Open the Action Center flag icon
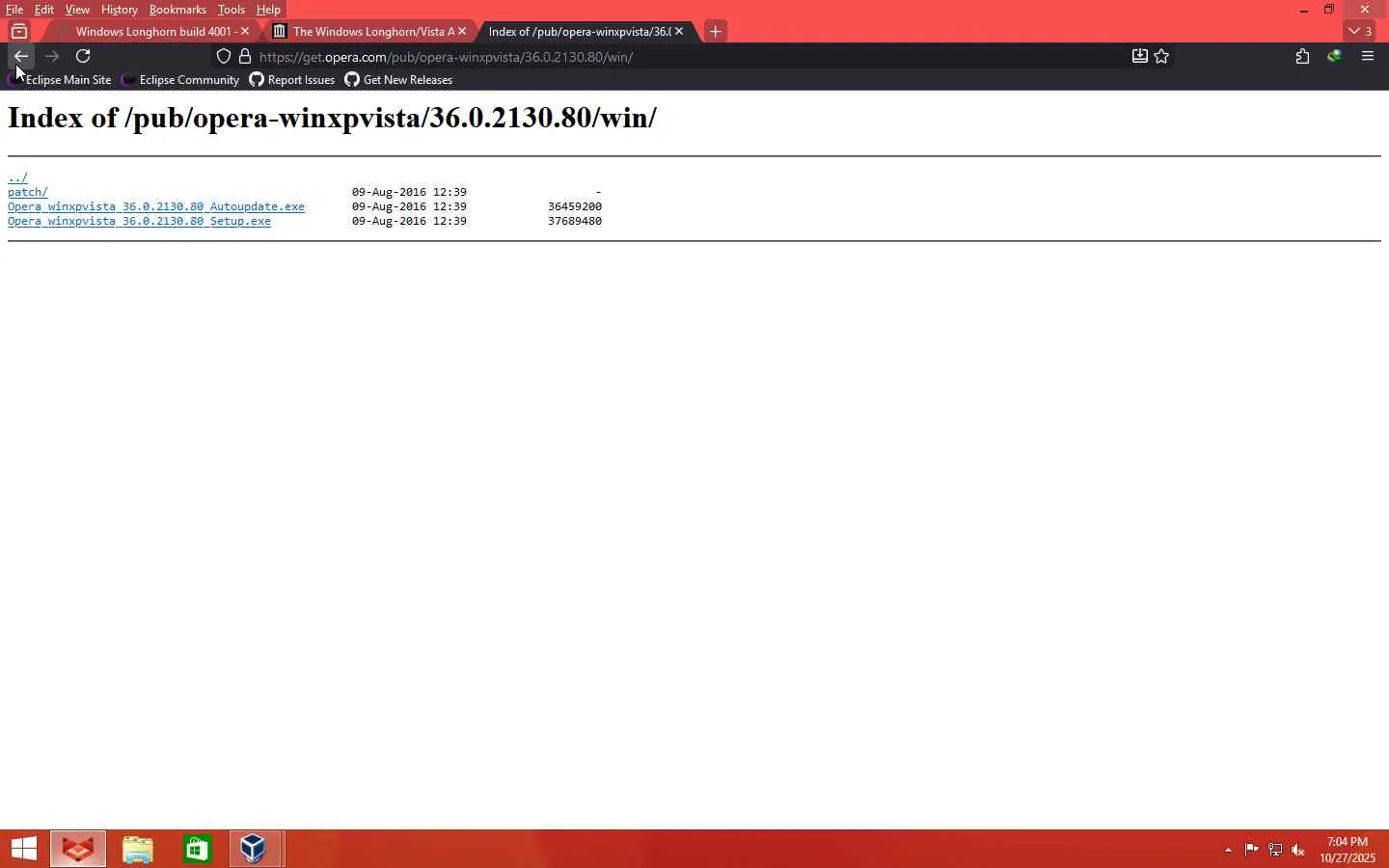This screenshot has height=868, width=1389. [1251, 850]
